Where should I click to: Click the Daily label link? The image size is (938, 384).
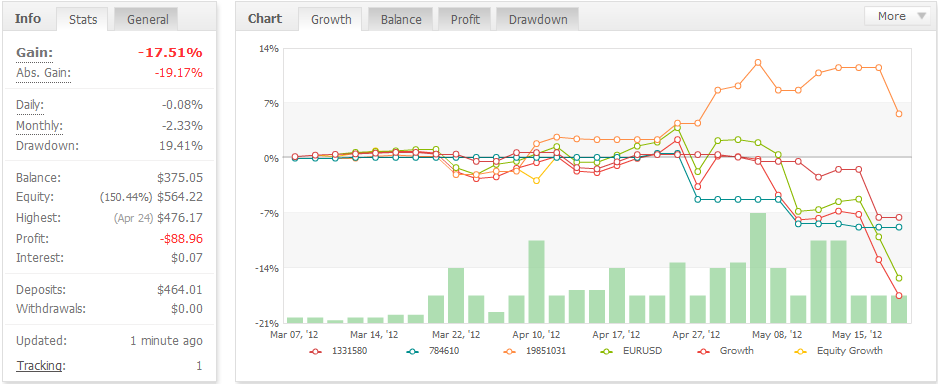[x=30, y=105]
